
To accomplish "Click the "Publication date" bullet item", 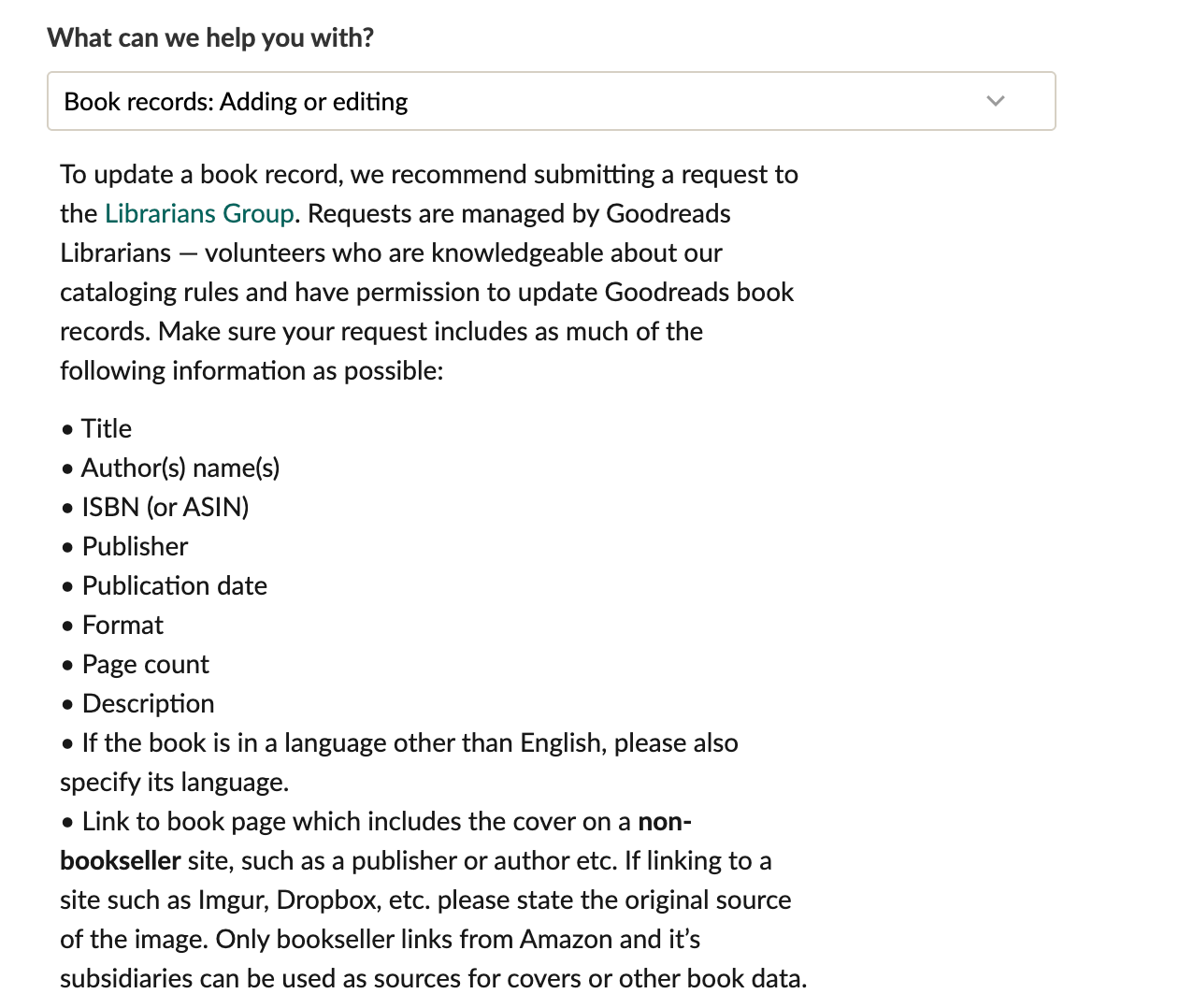I will click(x=175, y=586).
